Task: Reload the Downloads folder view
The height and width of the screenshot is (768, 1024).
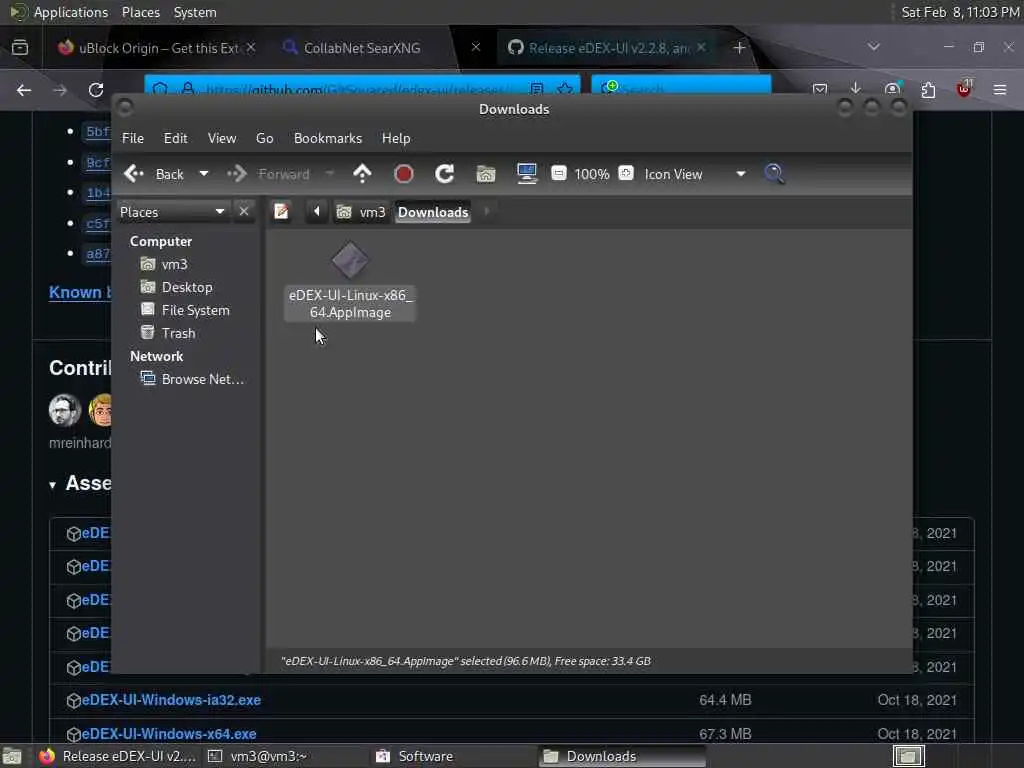Action: tap(445, 174)
